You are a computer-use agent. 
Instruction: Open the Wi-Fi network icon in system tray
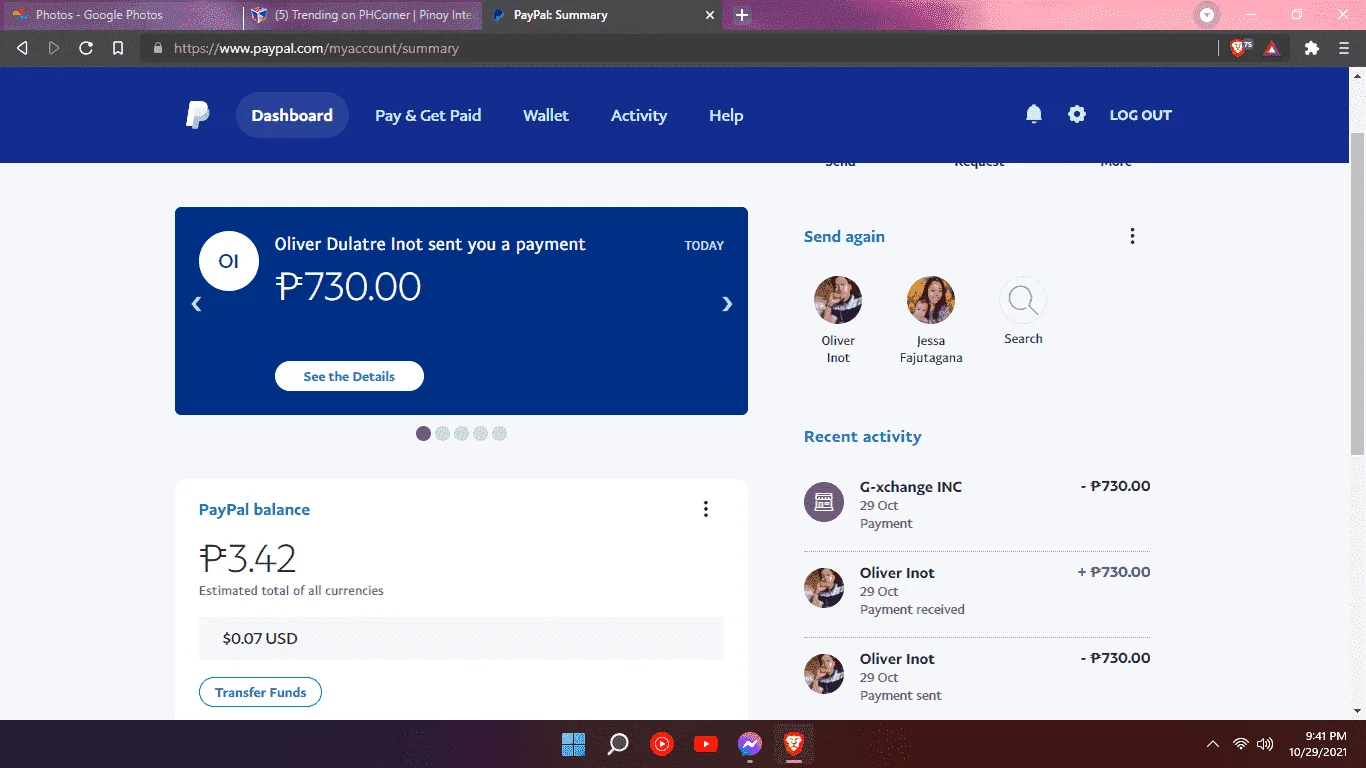[x=1241, y=744]
